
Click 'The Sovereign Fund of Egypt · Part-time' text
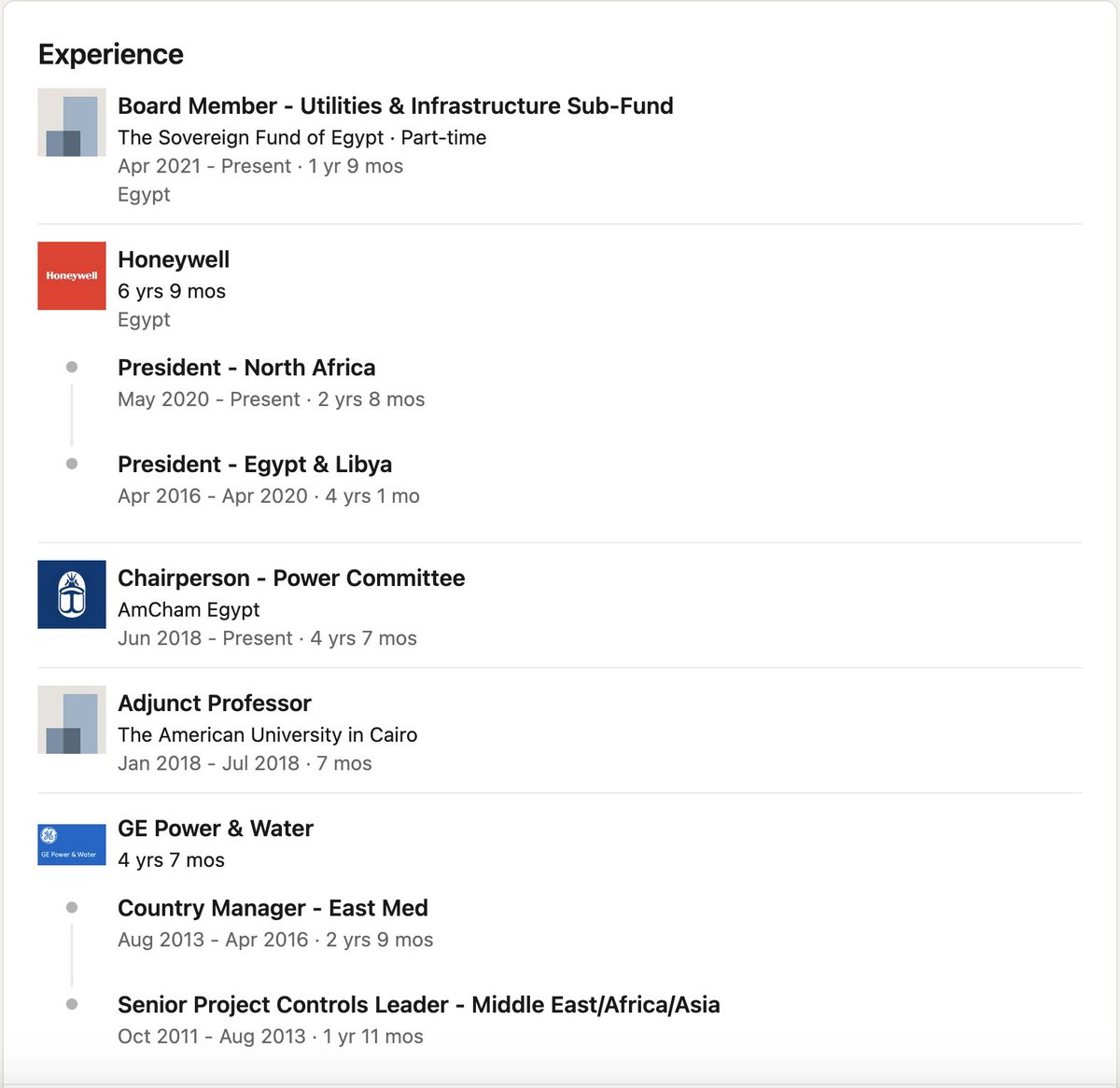click(x=301, y=137)
